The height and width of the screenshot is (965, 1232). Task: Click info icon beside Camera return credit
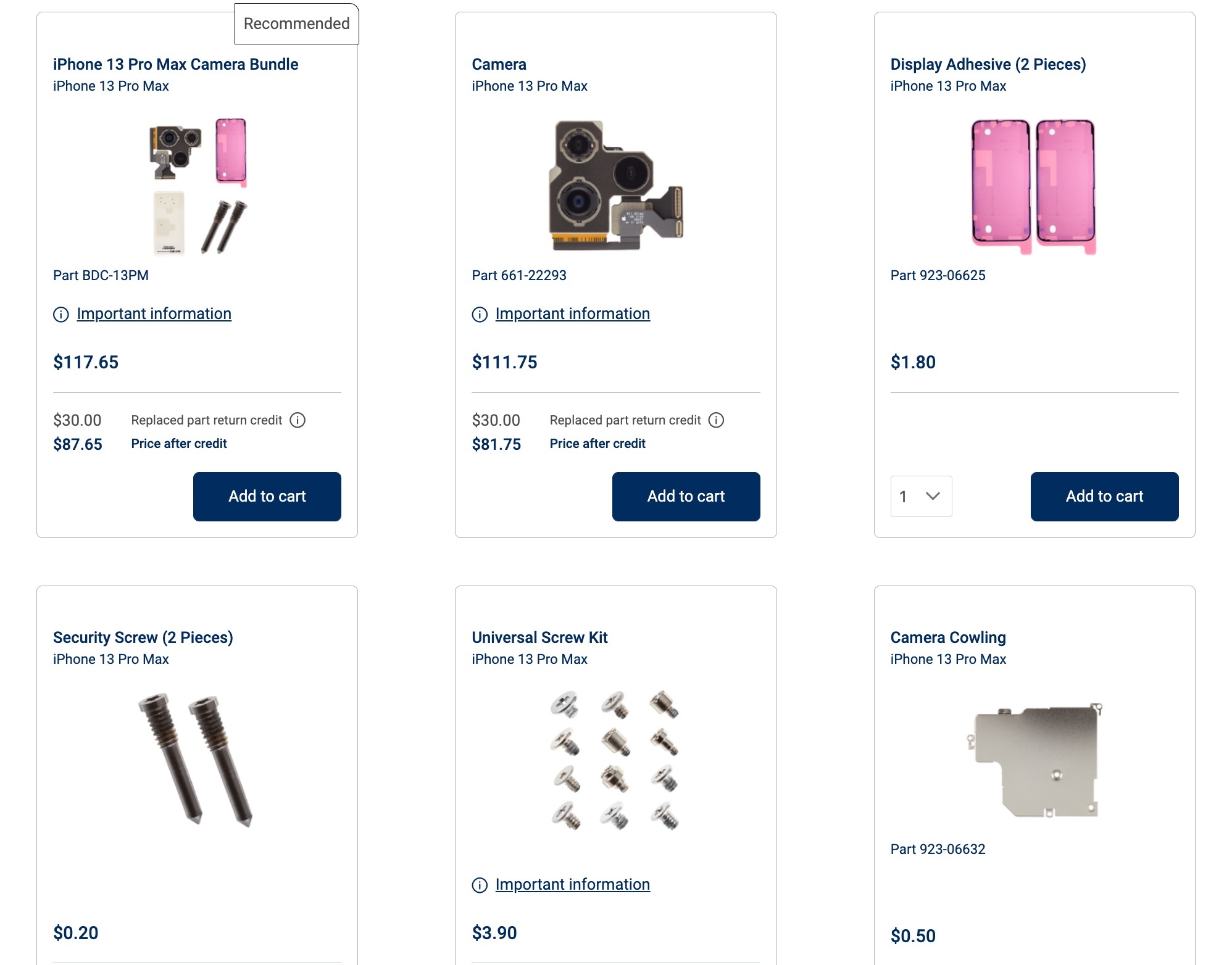click(716, 420)
